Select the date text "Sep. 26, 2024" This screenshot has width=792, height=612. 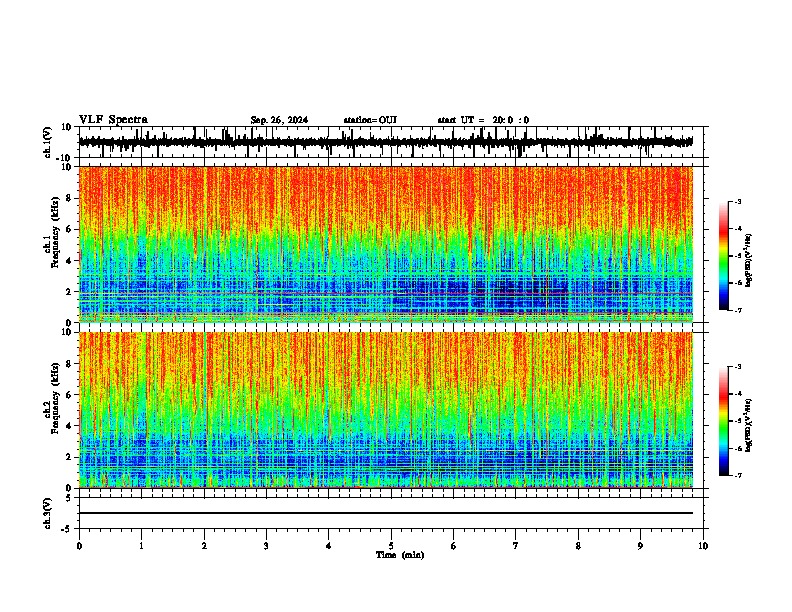279,120
